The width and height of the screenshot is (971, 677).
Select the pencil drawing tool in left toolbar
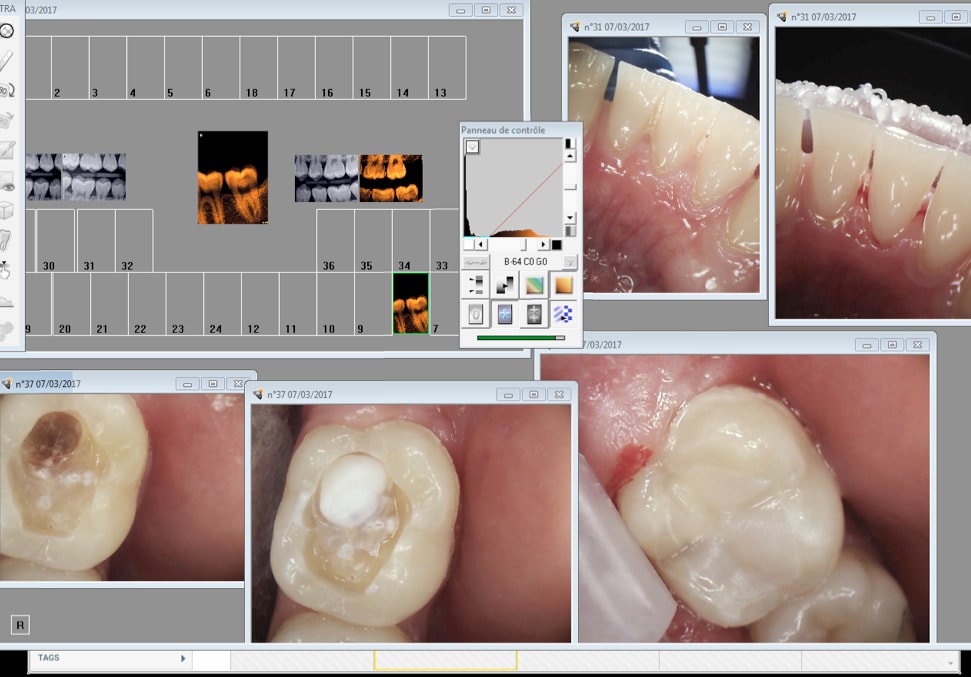tap(7, 60)
